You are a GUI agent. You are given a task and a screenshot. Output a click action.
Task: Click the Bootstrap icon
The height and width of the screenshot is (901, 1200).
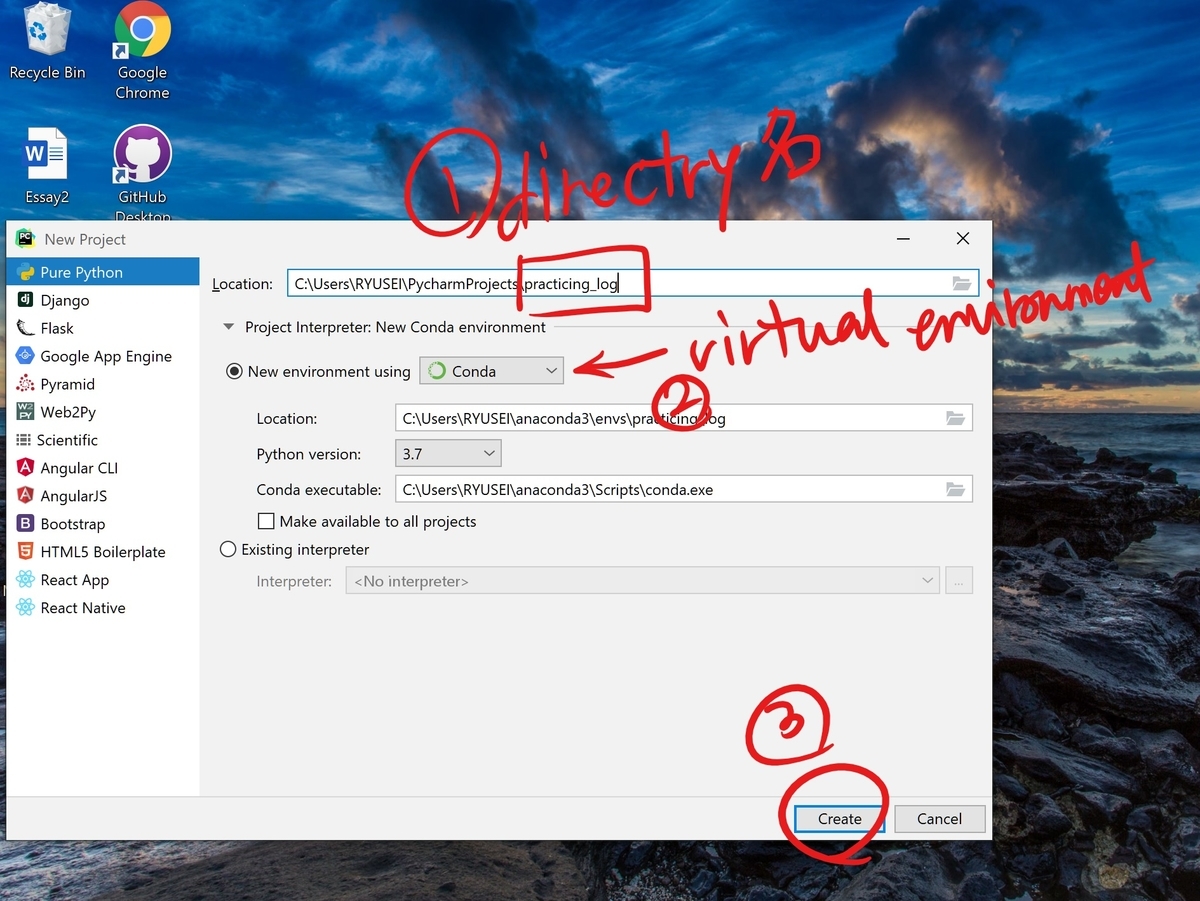[25, 524]
